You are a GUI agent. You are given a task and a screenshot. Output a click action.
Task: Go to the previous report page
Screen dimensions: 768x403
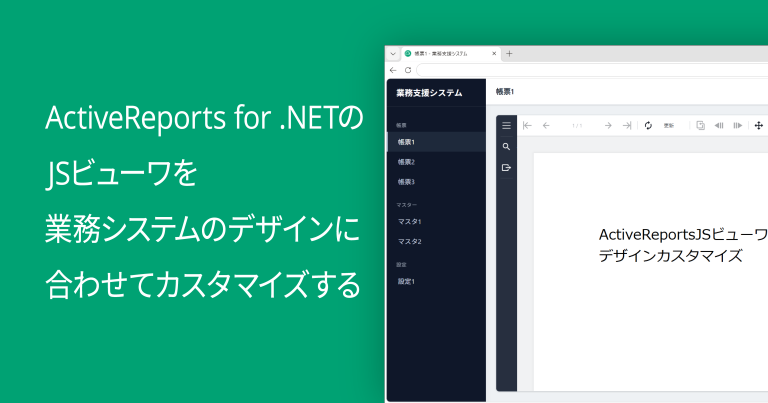(x=546, y=126)
